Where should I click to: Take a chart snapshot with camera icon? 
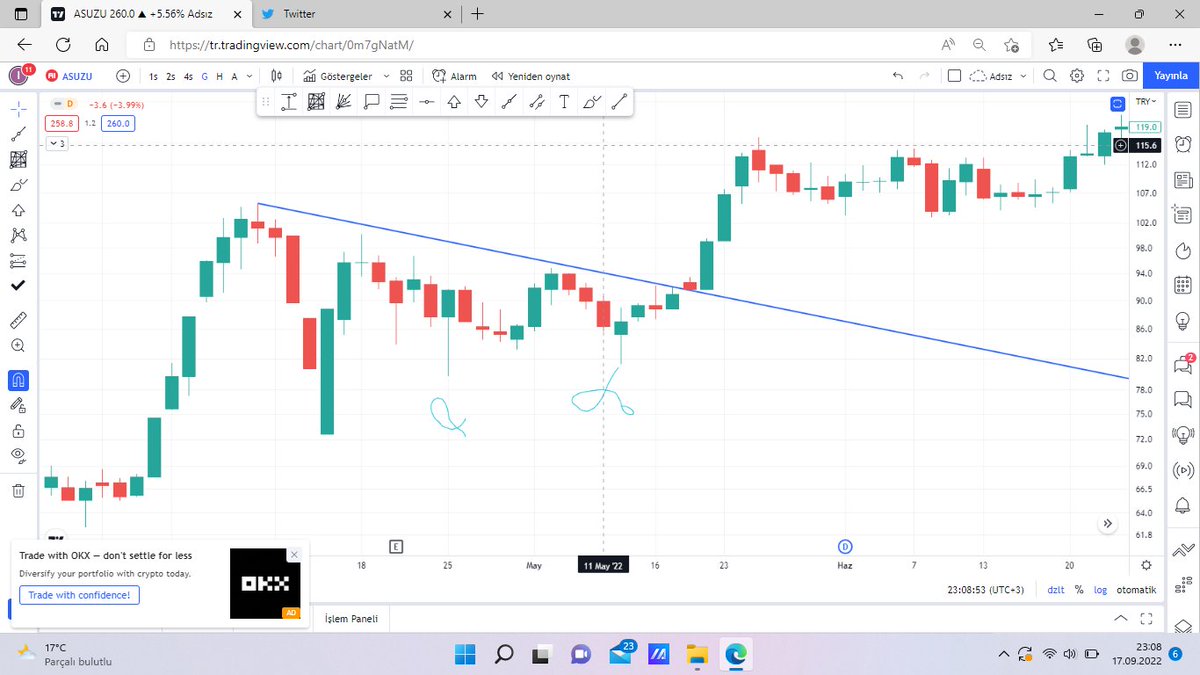coord(1129,76)
